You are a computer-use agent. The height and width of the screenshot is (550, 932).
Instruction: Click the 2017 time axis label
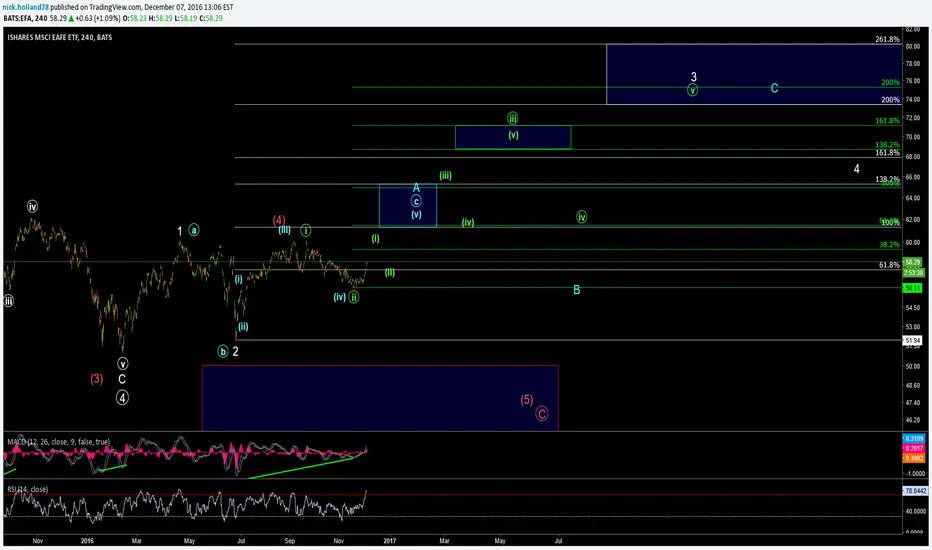point(389,540)
